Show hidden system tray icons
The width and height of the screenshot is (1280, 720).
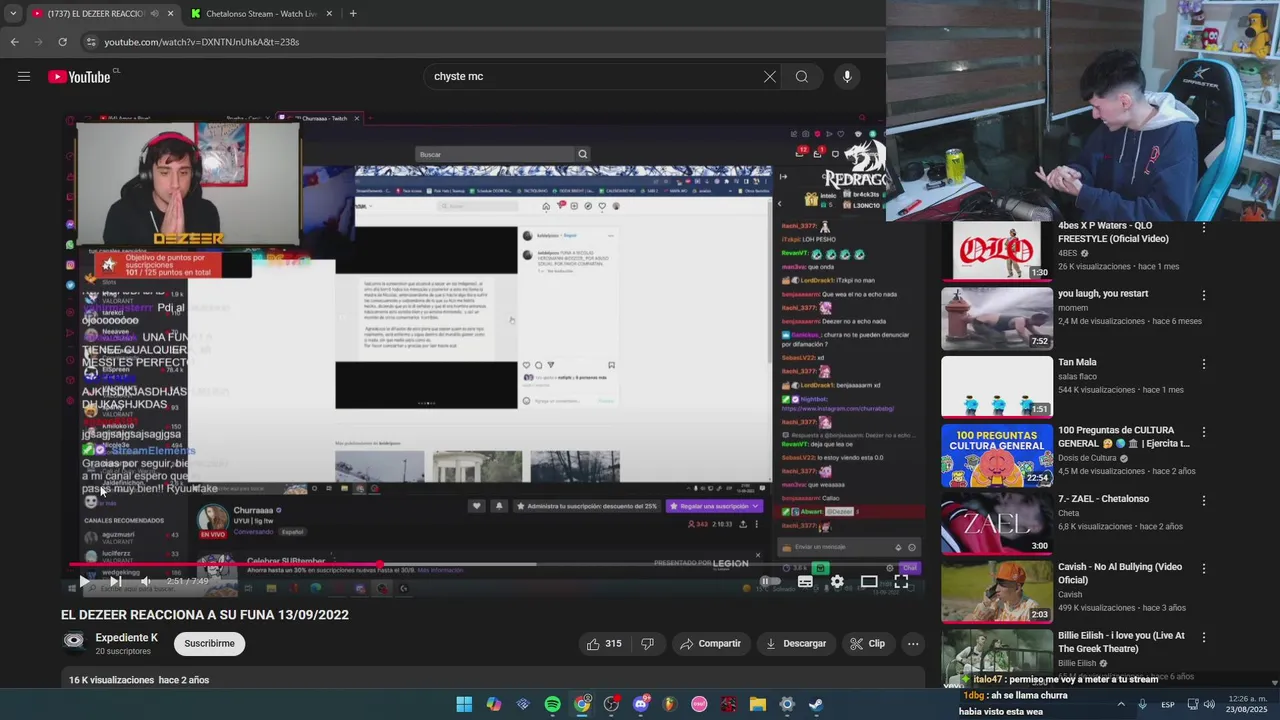(1121, 704)
